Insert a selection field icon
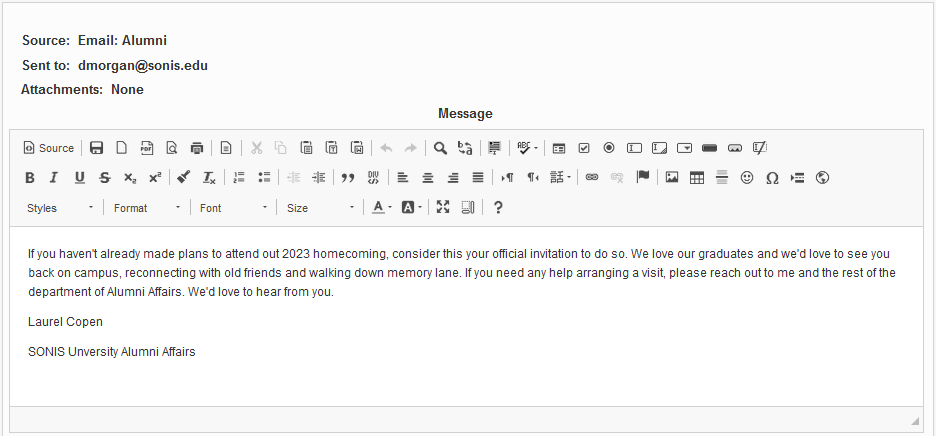 [x=684, y=148]
